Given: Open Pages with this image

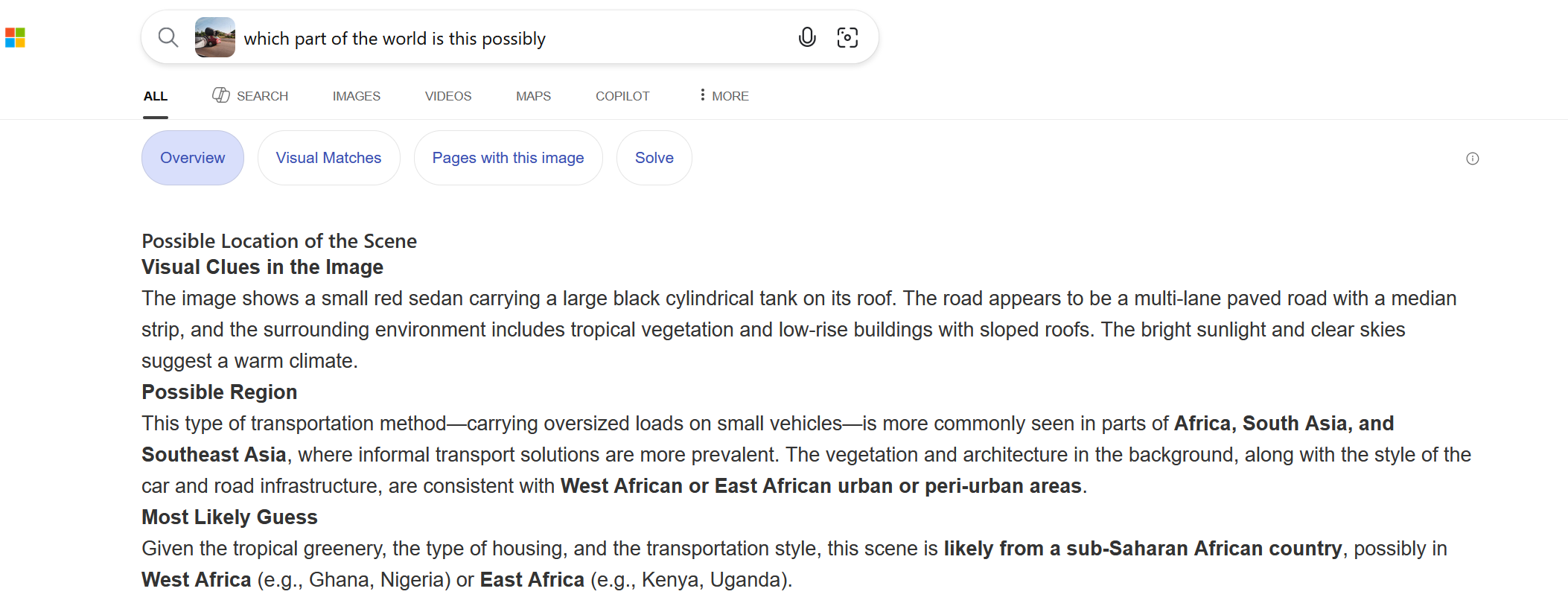Looking at the screenshot, I should pos(508,158).
